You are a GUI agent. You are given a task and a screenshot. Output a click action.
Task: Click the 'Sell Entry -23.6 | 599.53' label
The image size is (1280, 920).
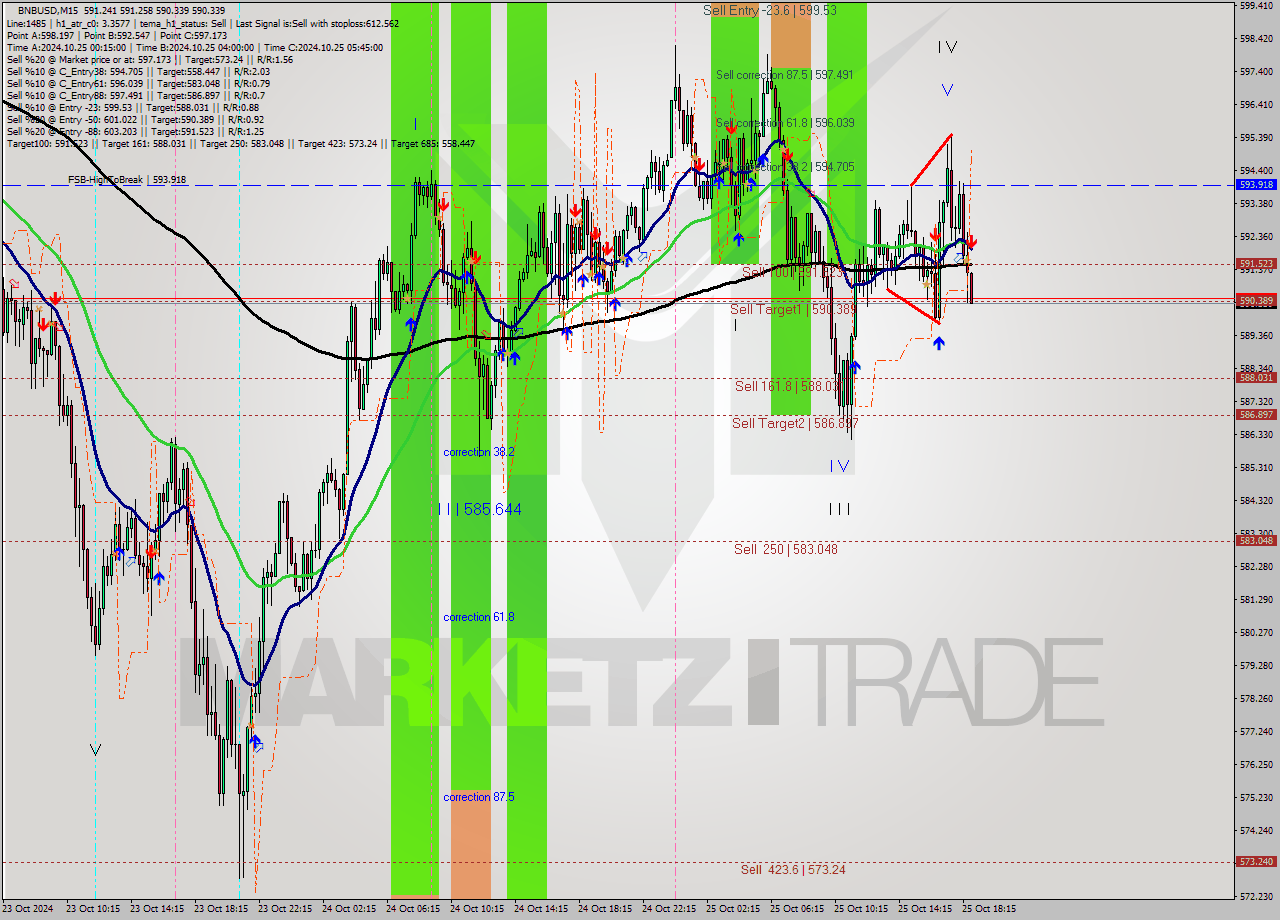click(x=770, y=10)
